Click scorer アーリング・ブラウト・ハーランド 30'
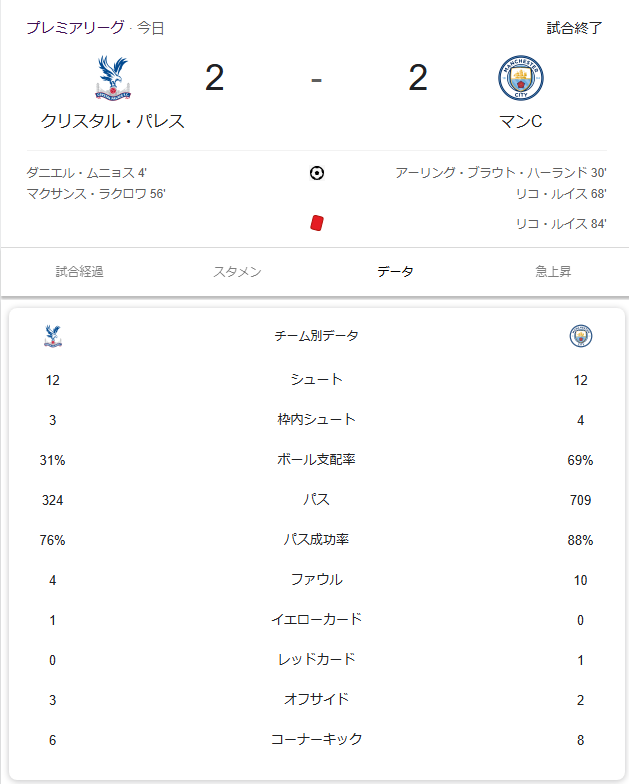The height and width of the screenshot is (784, 629). (x=500, y=173)
